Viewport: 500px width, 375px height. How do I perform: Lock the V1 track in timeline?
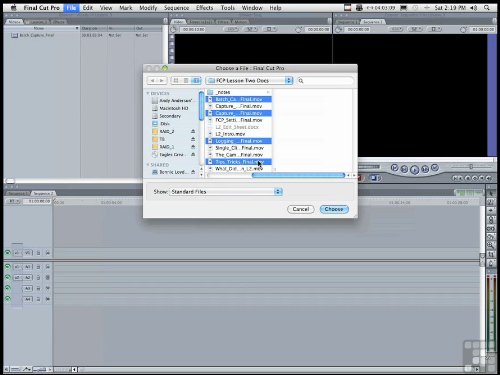tap(38, 253)
